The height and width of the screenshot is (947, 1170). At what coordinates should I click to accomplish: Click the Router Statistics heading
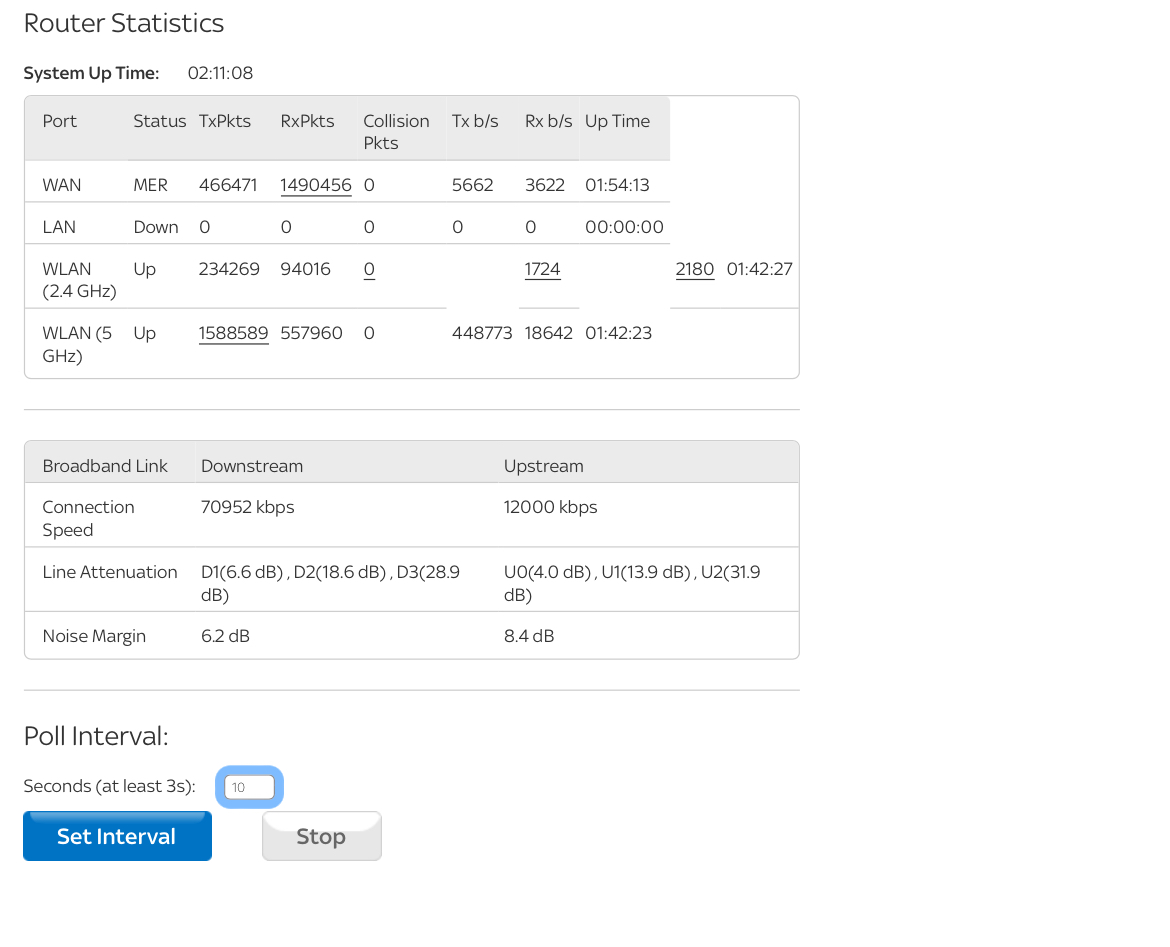point(124,23)
